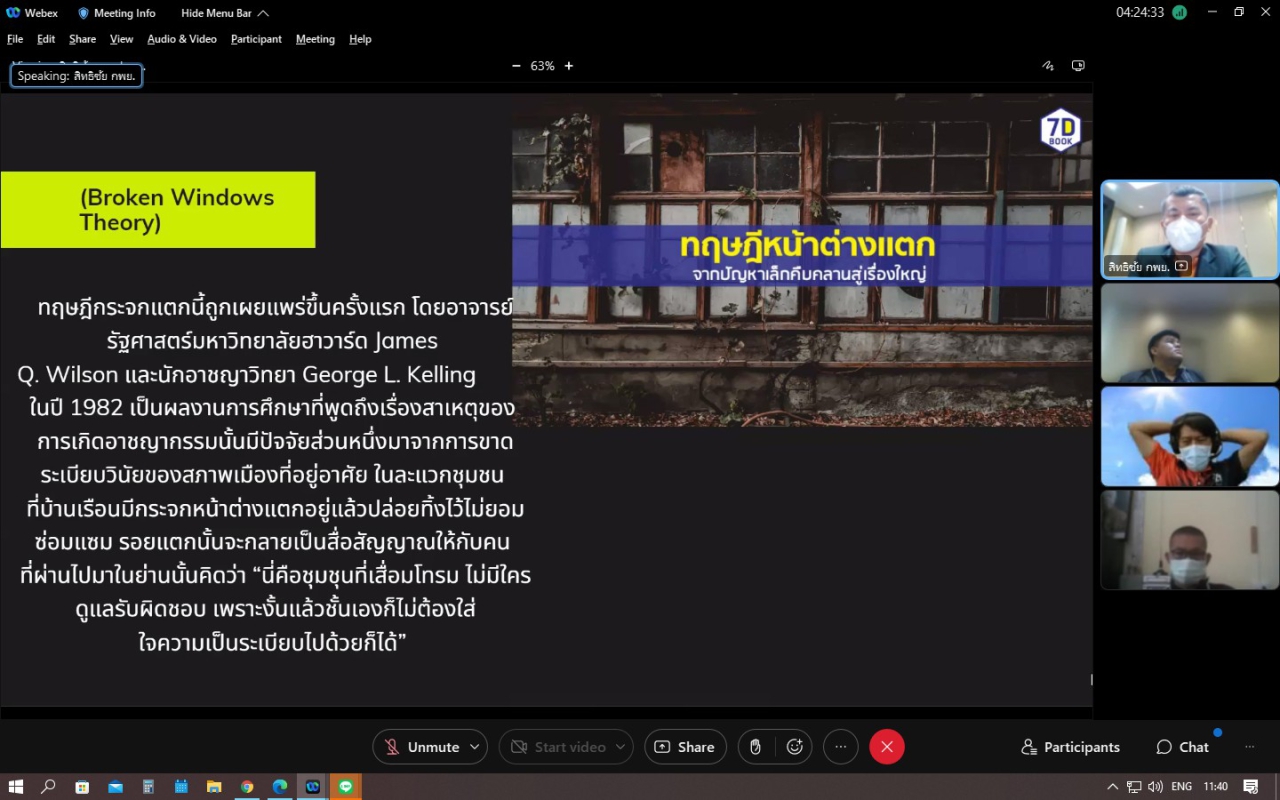Click the Share content button

685,747
